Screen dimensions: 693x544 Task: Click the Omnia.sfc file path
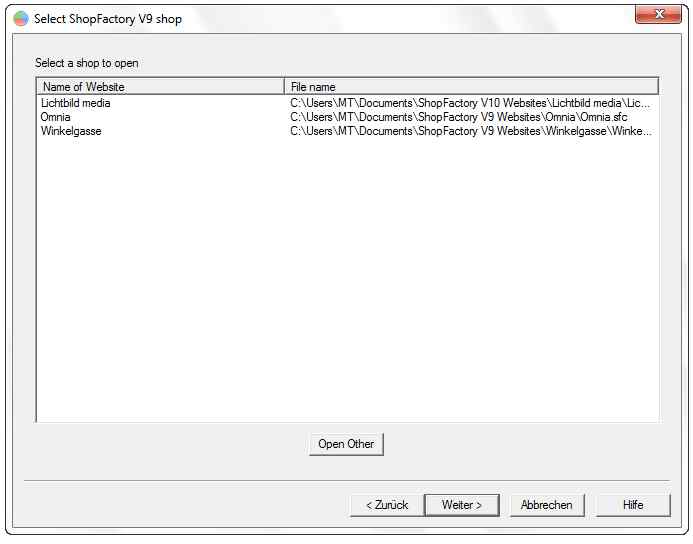pos(459,117)
